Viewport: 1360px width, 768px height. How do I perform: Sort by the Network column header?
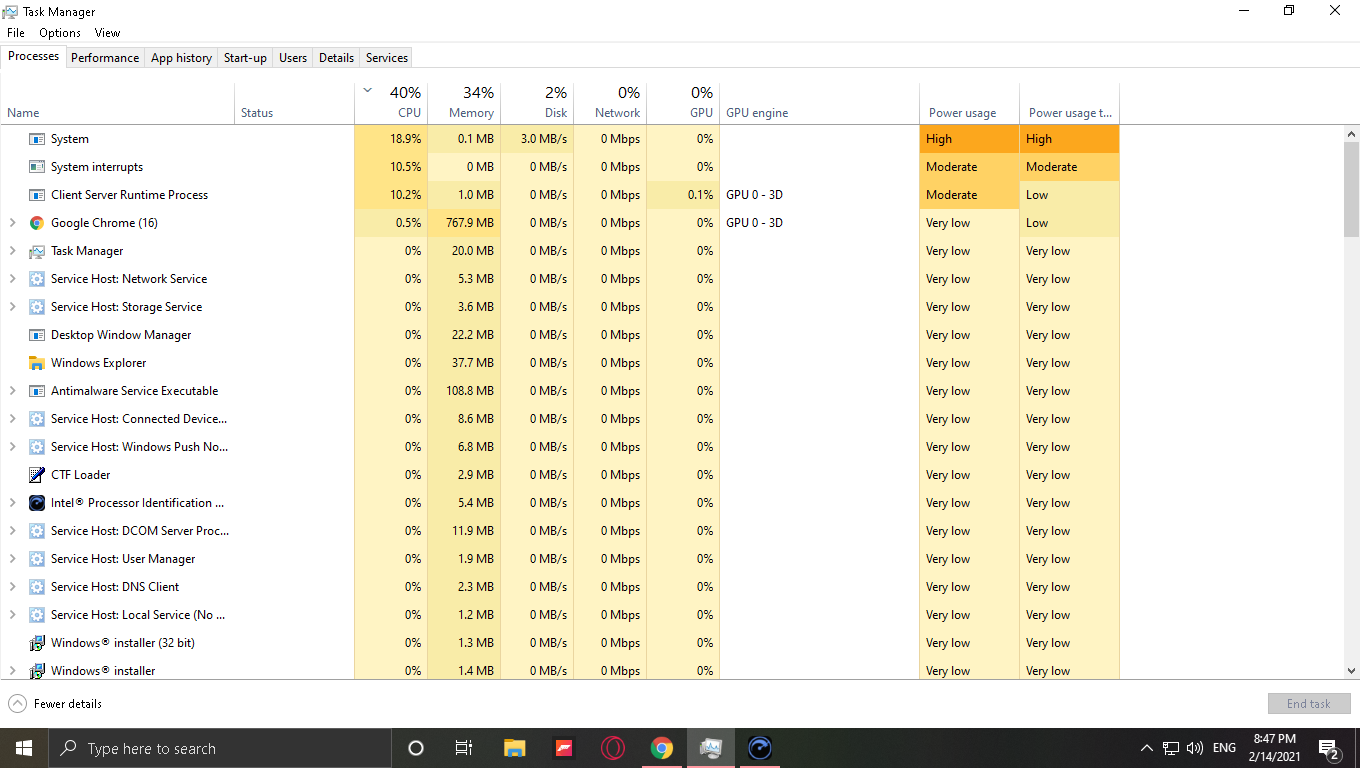click(610, 103)
